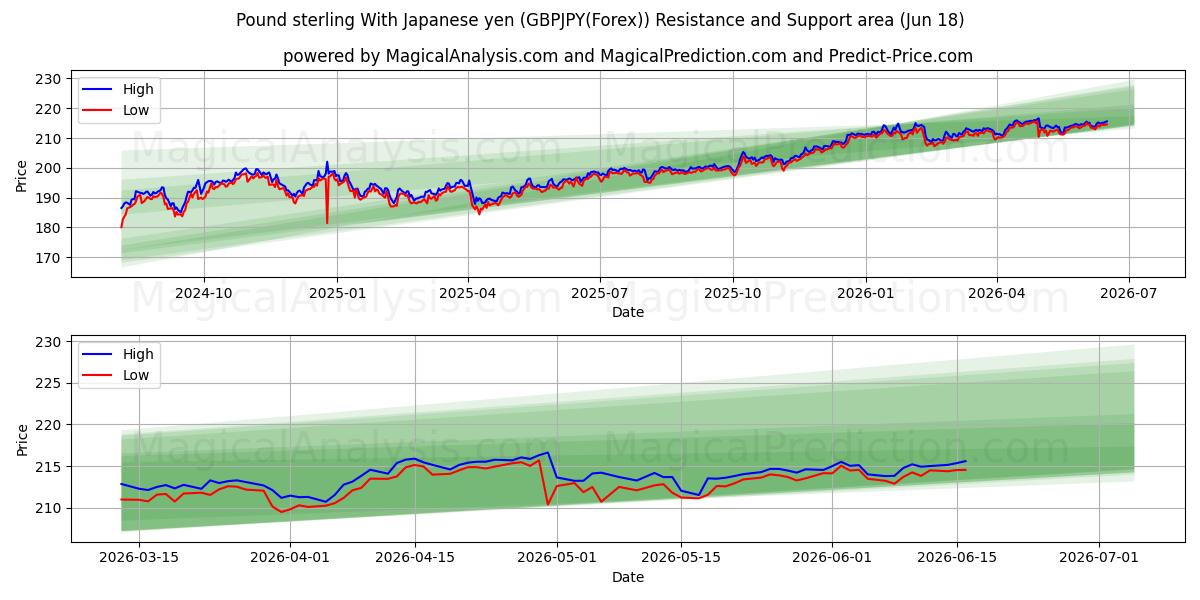
Task: Click 'Low' in the bottom chart legend
Action: tap(136, 375)
